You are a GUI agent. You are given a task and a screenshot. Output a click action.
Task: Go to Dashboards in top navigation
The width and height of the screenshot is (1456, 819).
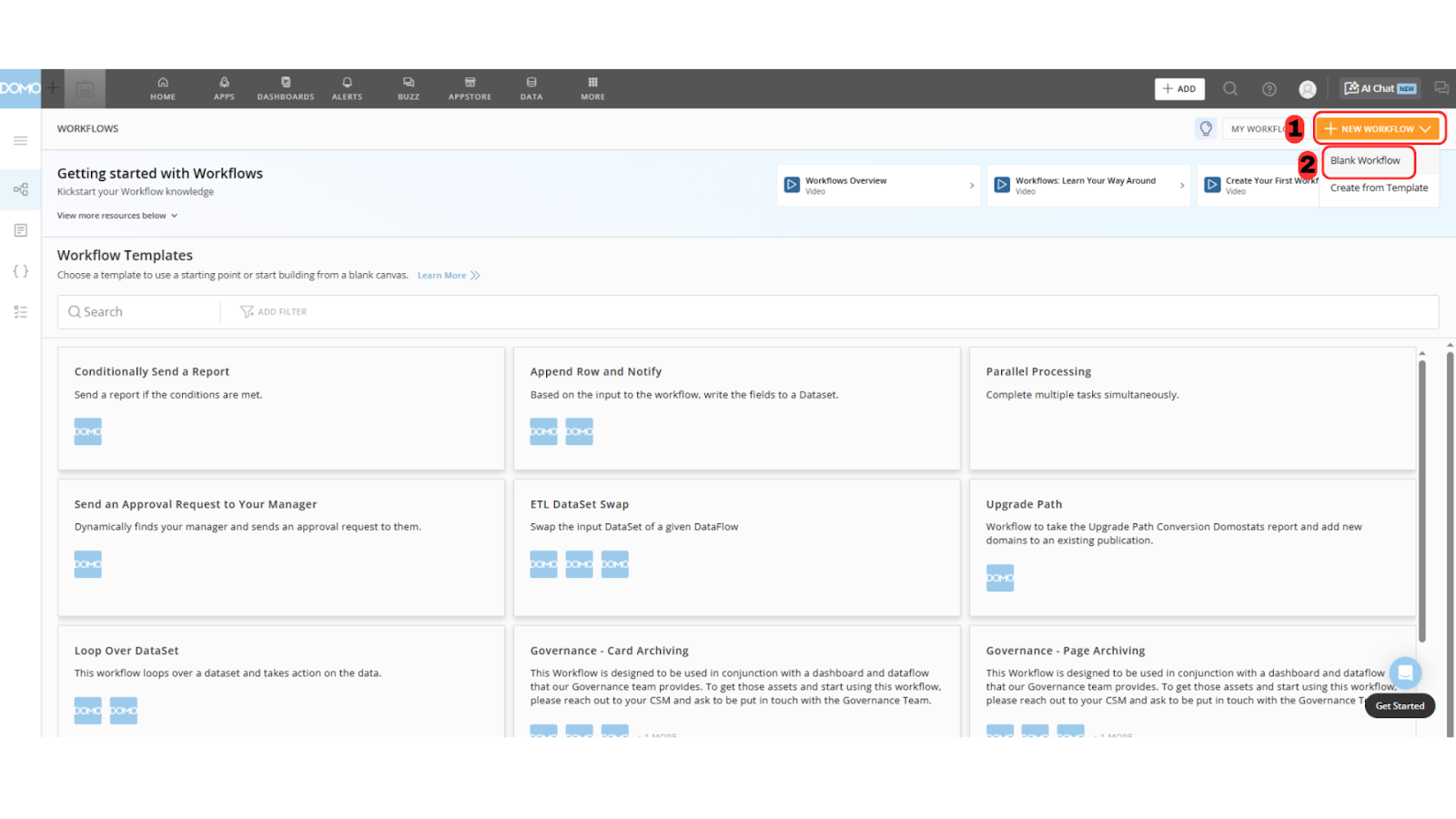(x=286, y=88)
